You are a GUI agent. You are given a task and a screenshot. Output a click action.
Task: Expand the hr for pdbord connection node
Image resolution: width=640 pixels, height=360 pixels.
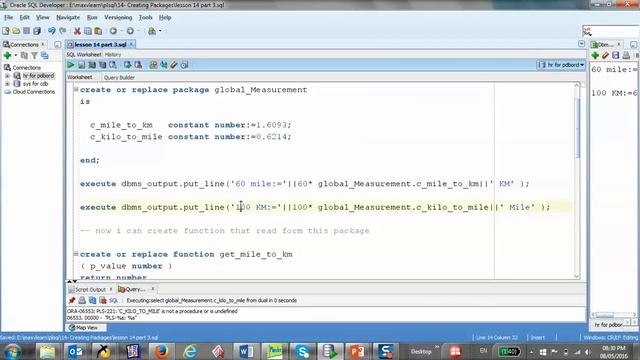tap(7, 76)
